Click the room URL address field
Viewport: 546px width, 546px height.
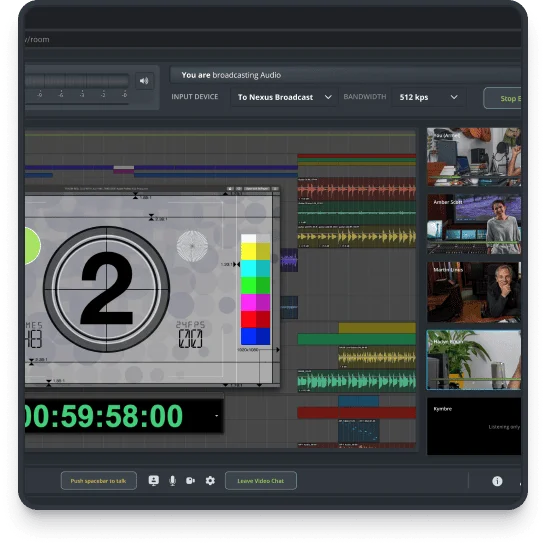(273, 39)
